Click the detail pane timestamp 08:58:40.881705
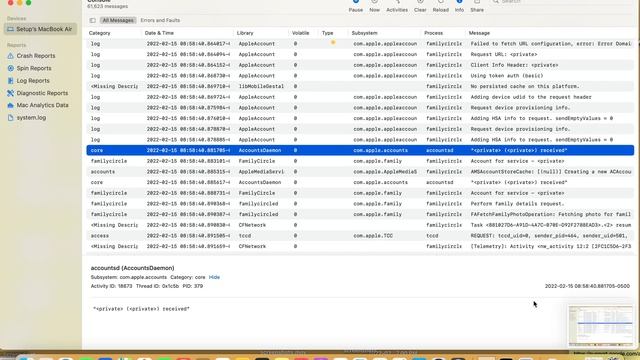Viewport: 640px width, 360px height. [x=587, y=286]
